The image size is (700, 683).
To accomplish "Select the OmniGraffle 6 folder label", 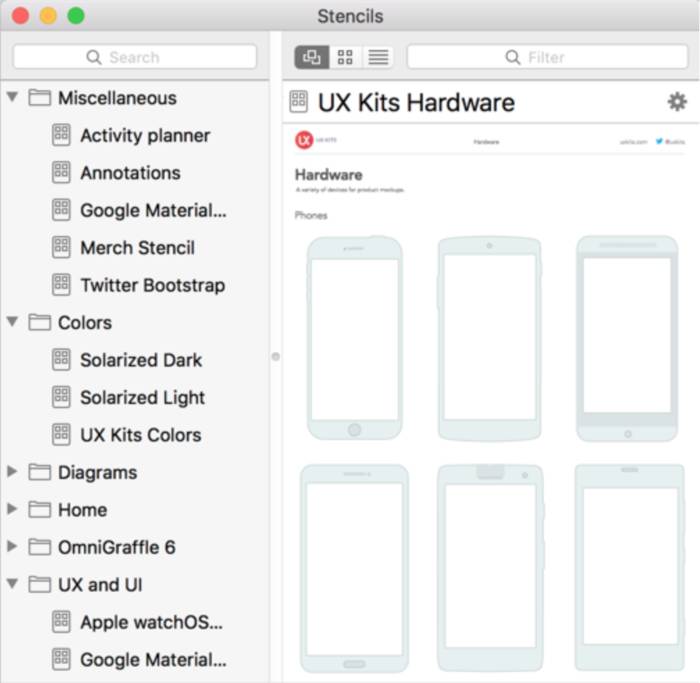I will click(117, 547).
